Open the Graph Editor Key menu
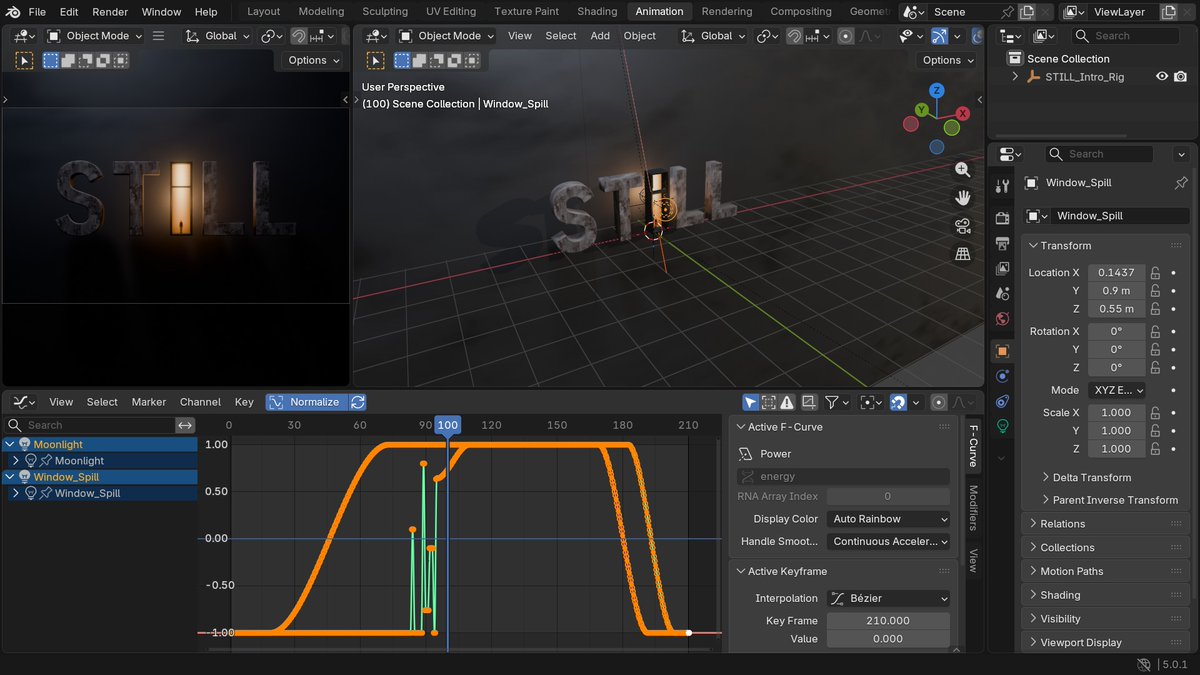The width and height of the screenshot is (1200, 675). [244, 402]
